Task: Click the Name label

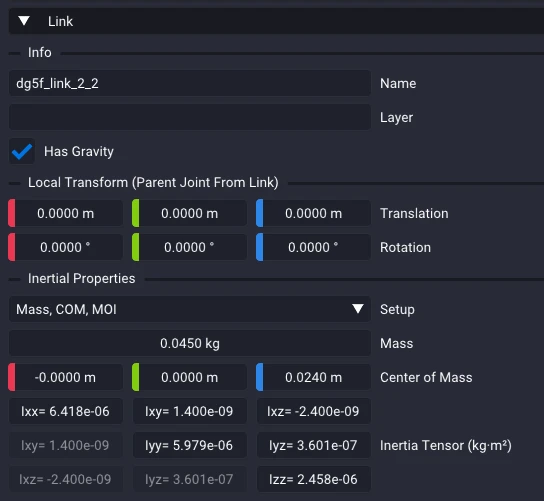Action: coord(398,83)
